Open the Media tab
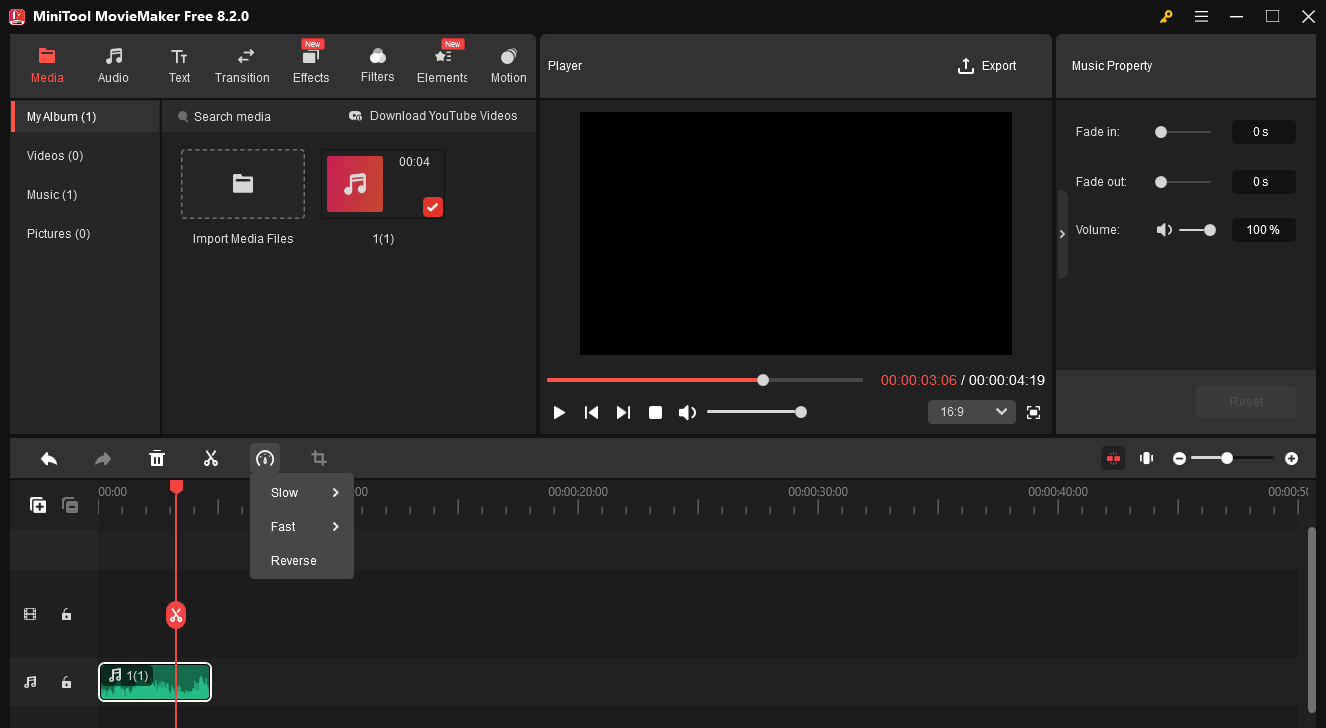The image size is (1326, 728). (47, 65)
